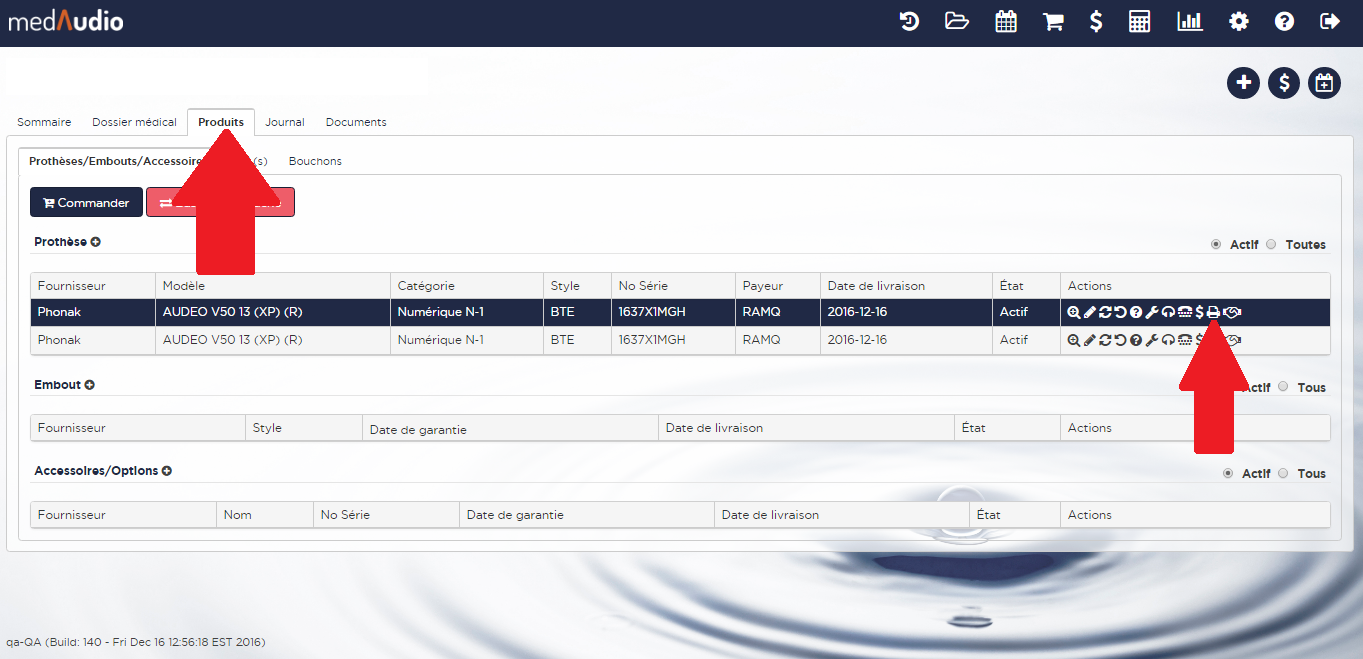The width and height of the screenshot is (1363, 659).
Task: Click the magnifier view icon in the first prosthesis row
Action: (x=1073, y=312)
